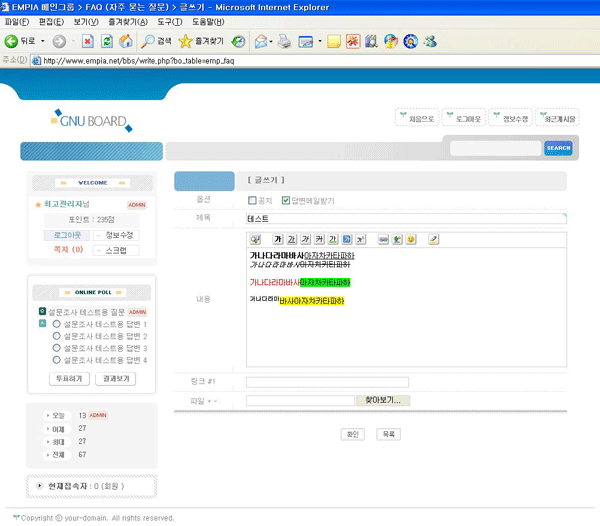This screenshot has width=600, height=526.
Task: Open the Back button history dropdown arrow
Action: point(41,41)
